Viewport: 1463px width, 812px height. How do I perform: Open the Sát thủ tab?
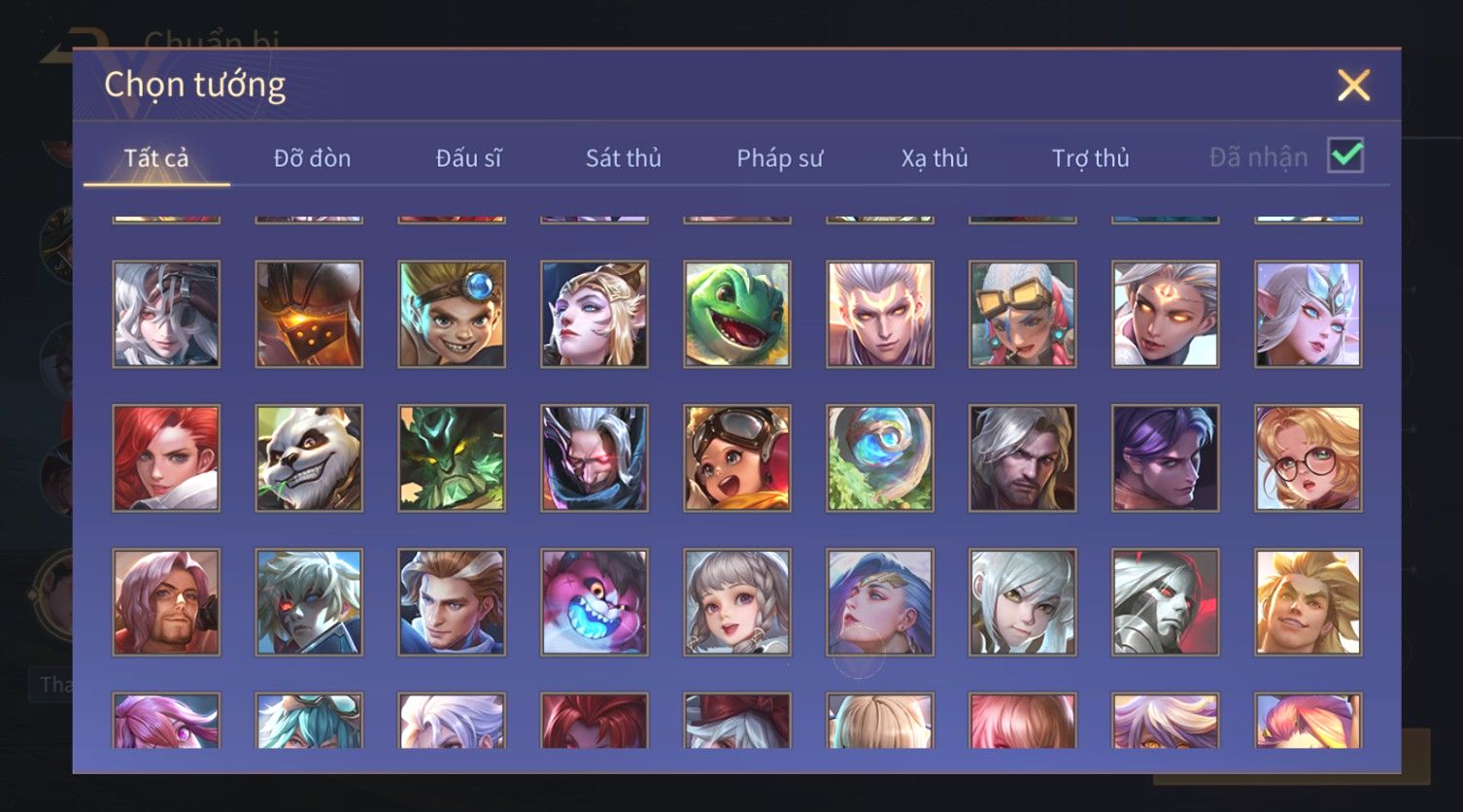click(x=623, y=157)
